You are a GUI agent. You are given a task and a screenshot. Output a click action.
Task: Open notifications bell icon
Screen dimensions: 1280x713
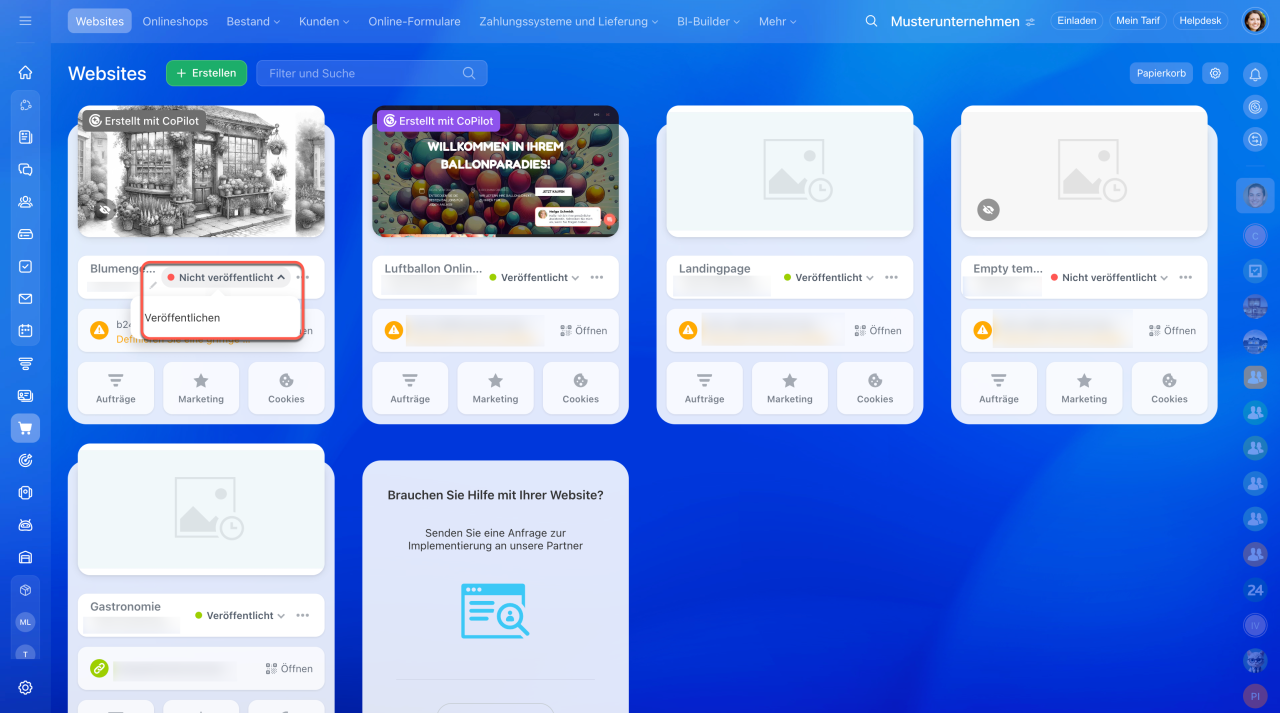tap(1255, 74)
